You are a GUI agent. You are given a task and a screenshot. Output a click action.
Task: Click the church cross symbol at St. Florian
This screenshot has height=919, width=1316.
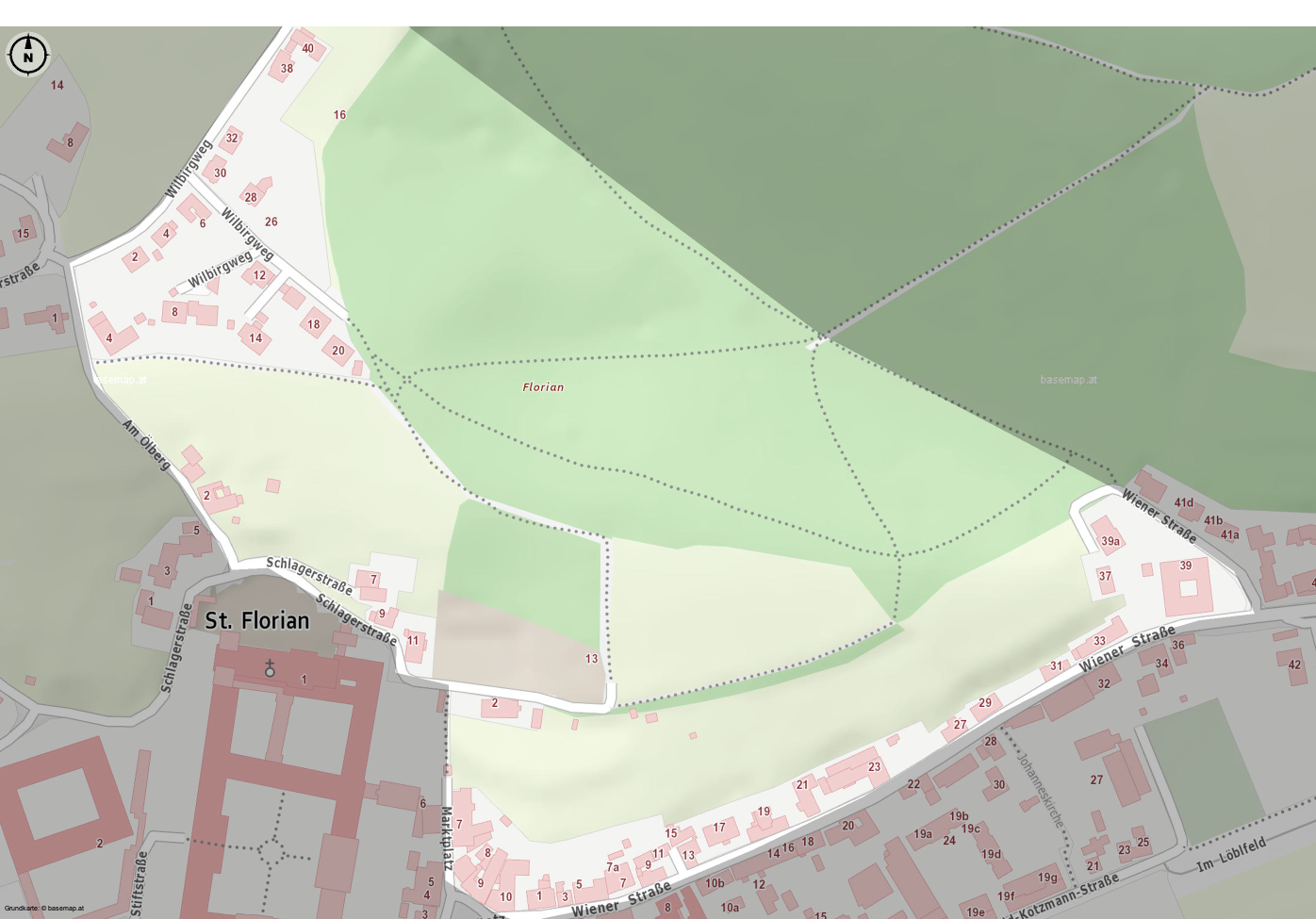coord(270,668)
